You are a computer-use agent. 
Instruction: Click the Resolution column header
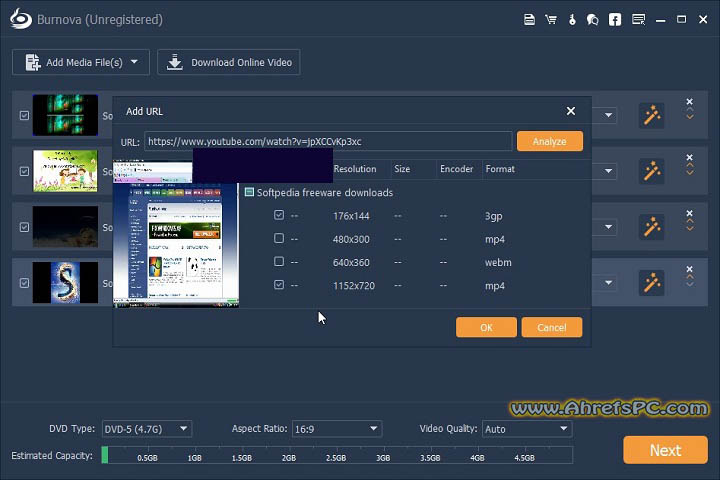pos(355,169)
